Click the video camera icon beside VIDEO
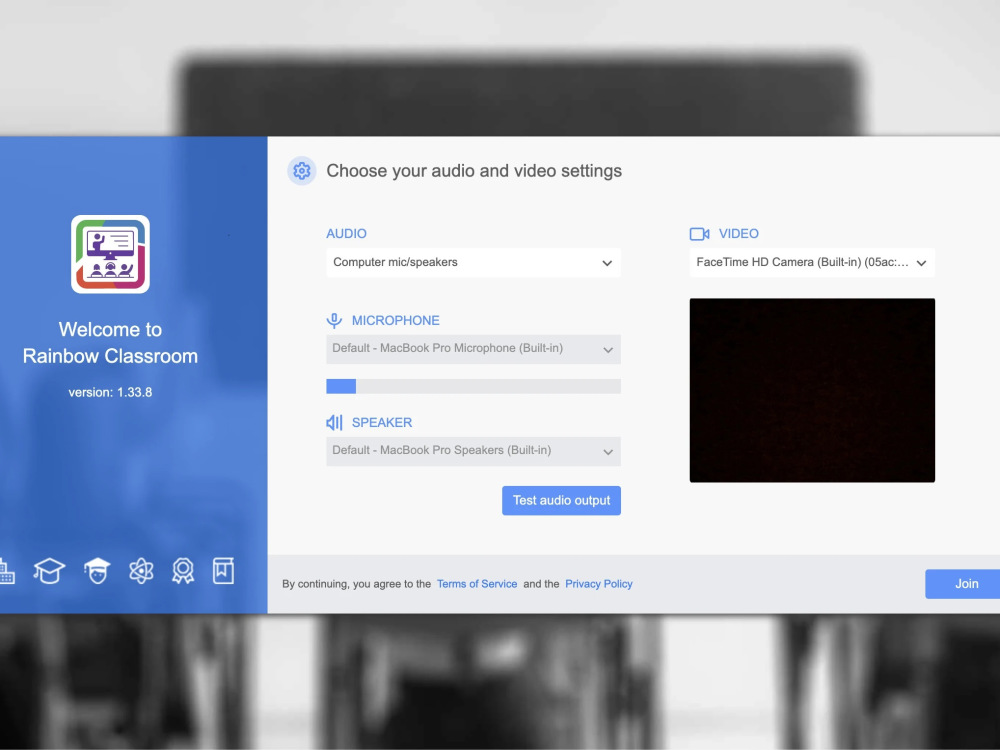The width and height of the screenshot is (1000, 750). point(700,234)
